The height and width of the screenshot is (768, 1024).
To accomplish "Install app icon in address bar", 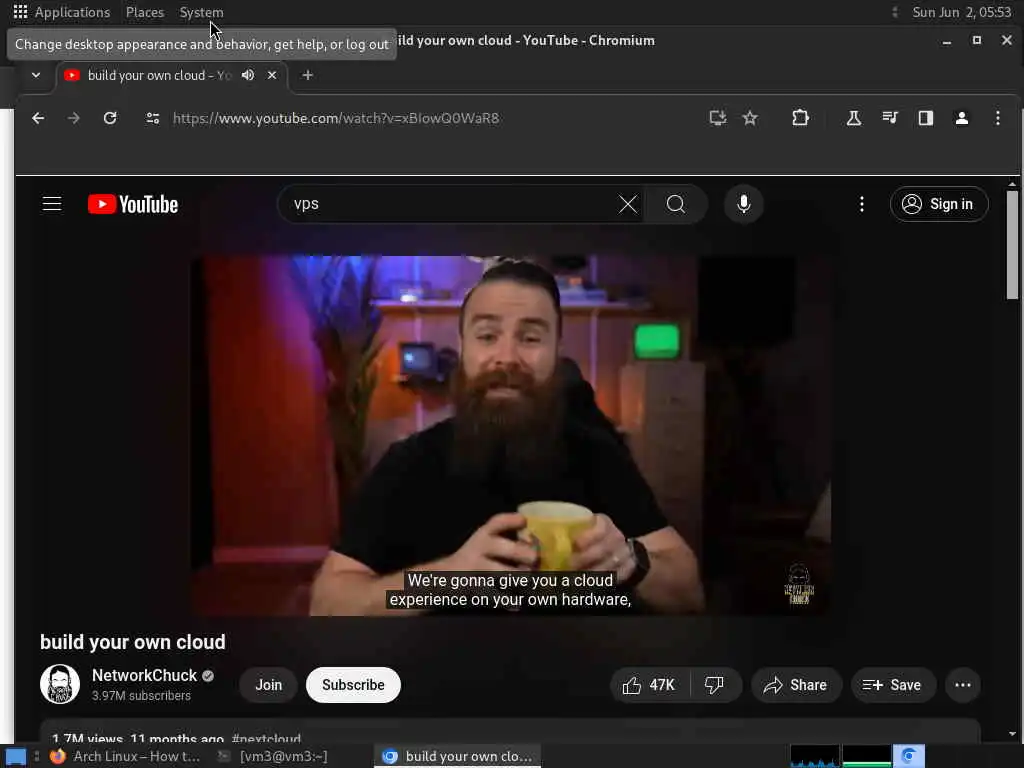I will tap(718, 118).
